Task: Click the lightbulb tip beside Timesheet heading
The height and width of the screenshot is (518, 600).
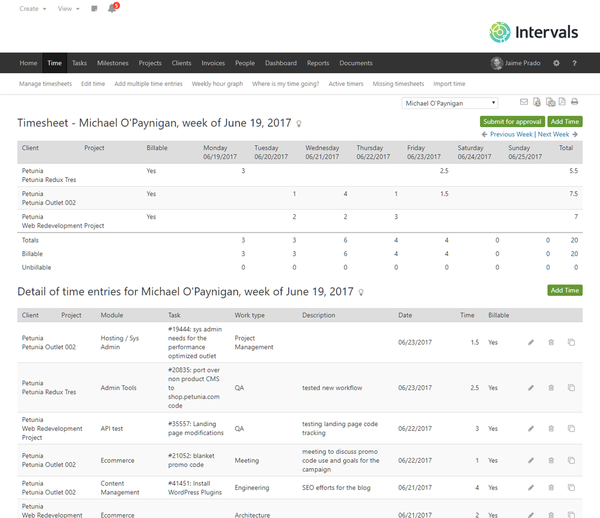Action: pyautogui.click(x=299, y=124)
